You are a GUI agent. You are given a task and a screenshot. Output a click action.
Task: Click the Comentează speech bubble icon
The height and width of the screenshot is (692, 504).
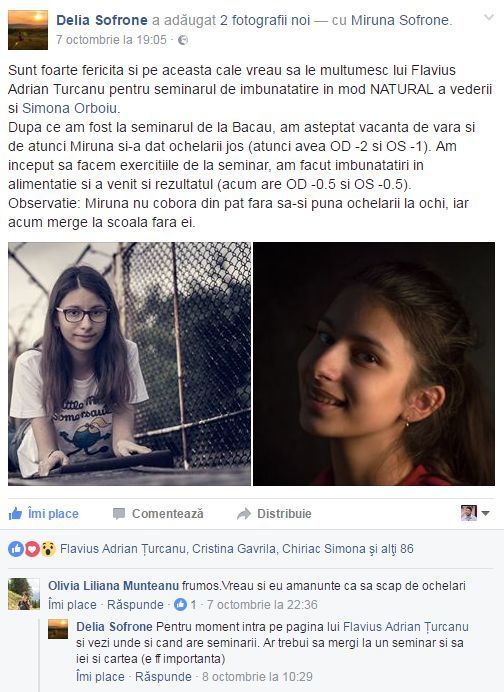click(x=119, y=514)
